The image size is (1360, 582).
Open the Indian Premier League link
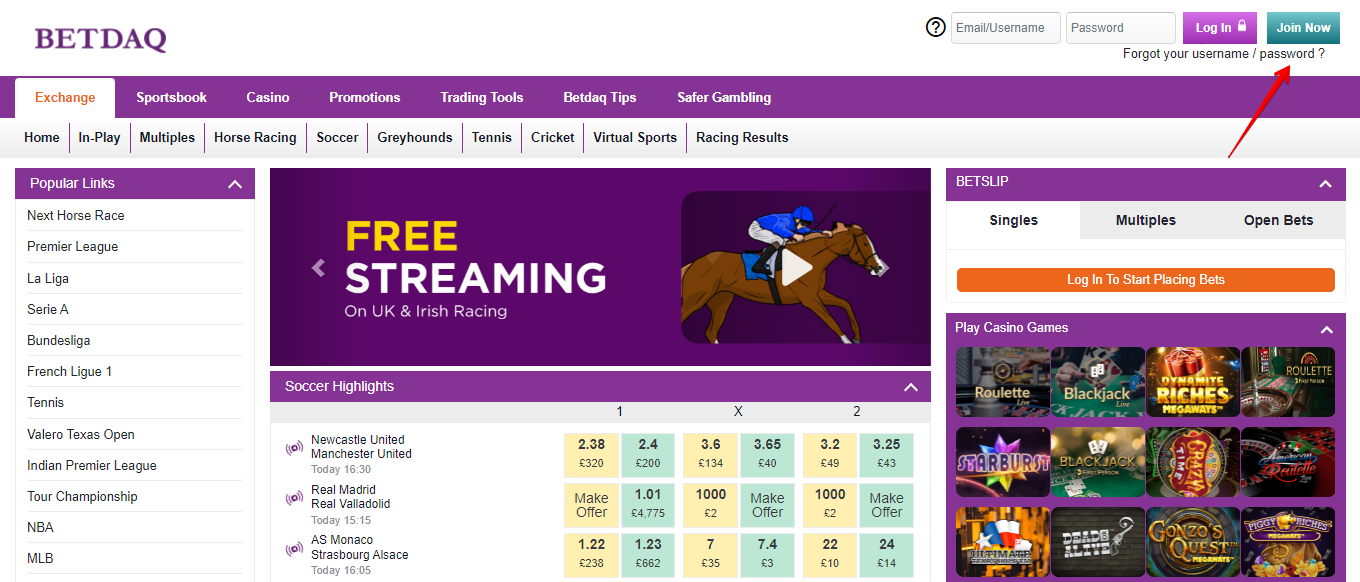[x=92, y=466]
